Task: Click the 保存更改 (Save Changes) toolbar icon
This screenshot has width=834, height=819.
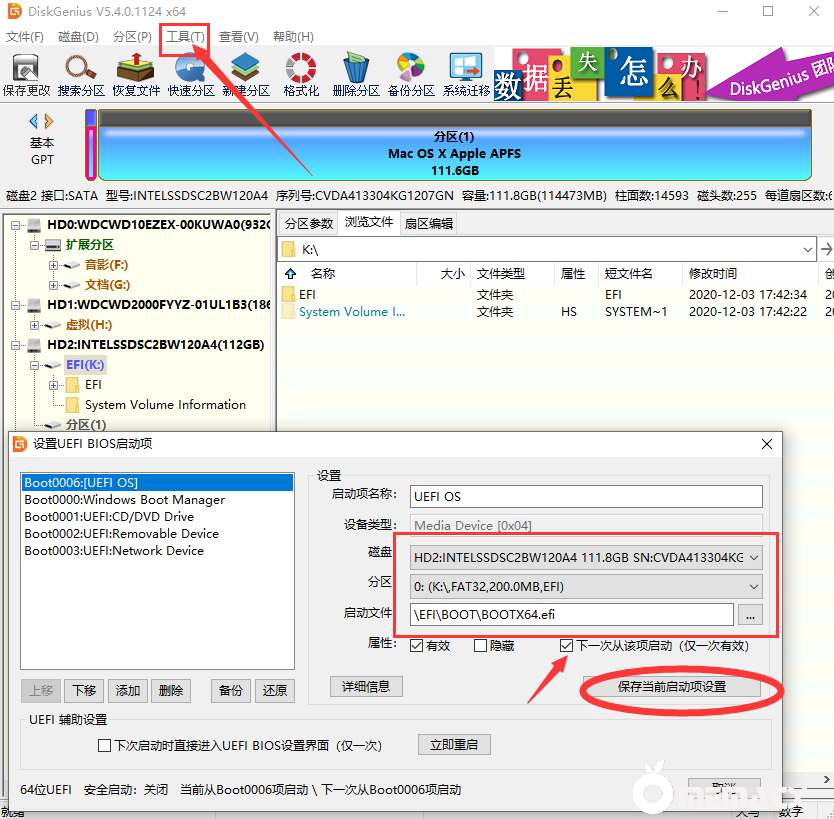Action: 24,73
